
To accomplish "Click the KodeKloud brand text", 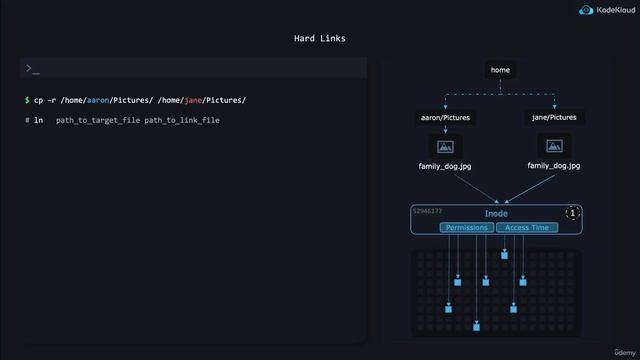I will click(x=616, y=10).
